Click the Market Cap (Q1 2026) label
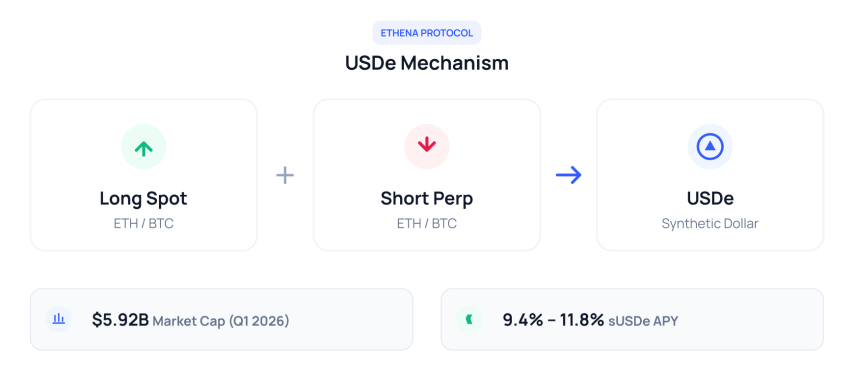854x371 pixels. click(221, 321)
